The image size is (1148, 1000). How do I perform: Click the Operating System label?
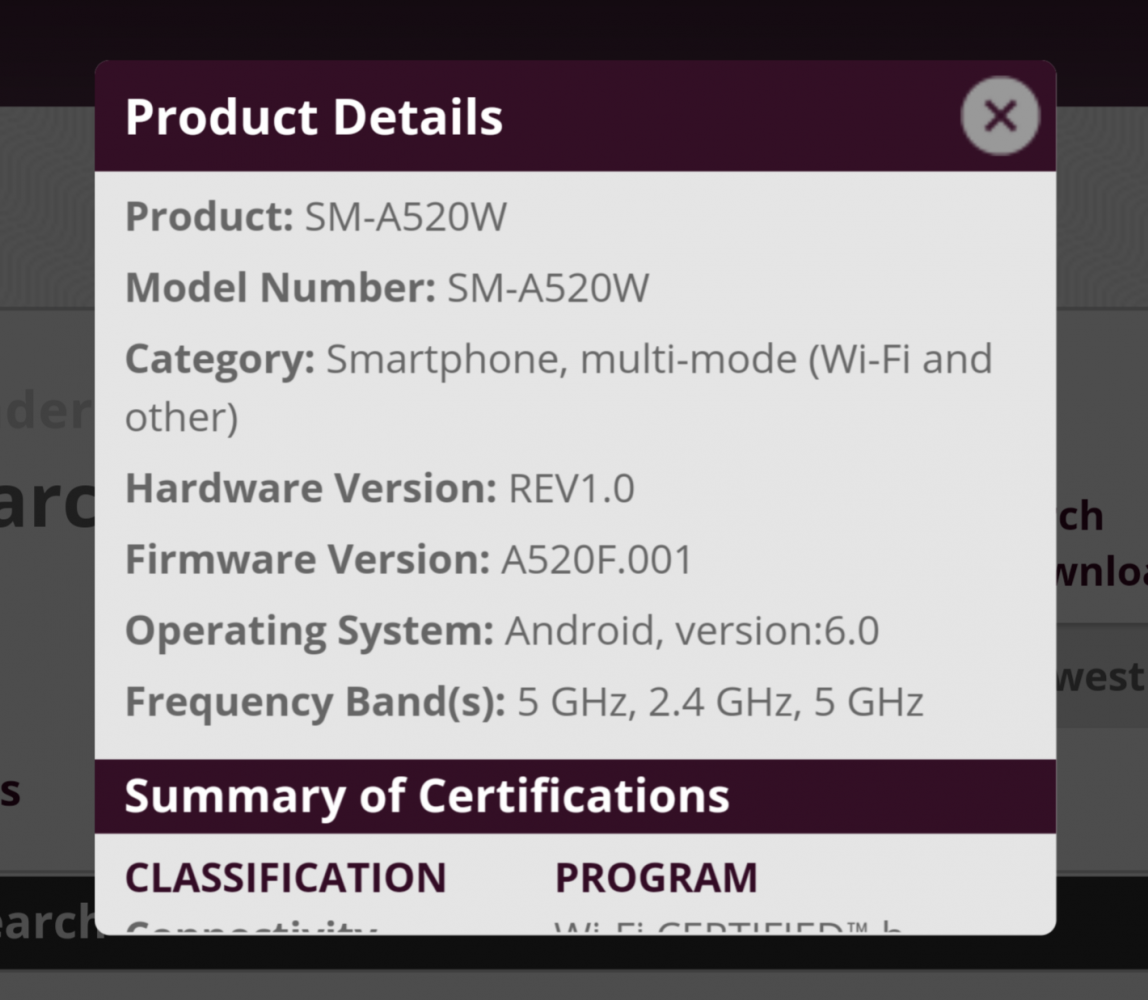pyautogui.click(x=309, y=631)
